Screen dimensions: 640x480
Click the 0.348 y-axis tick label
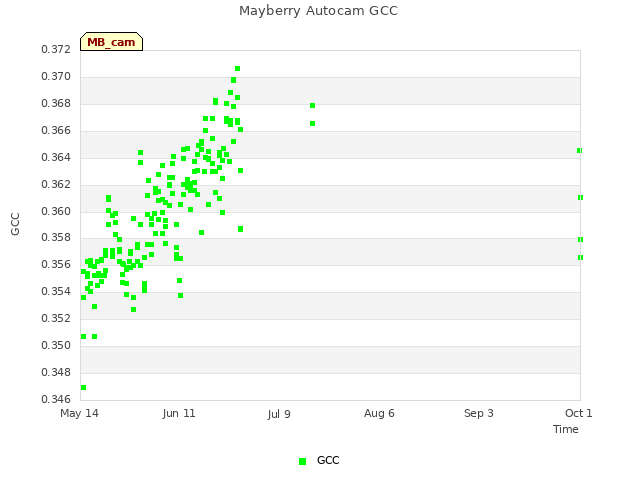point(56,372)
